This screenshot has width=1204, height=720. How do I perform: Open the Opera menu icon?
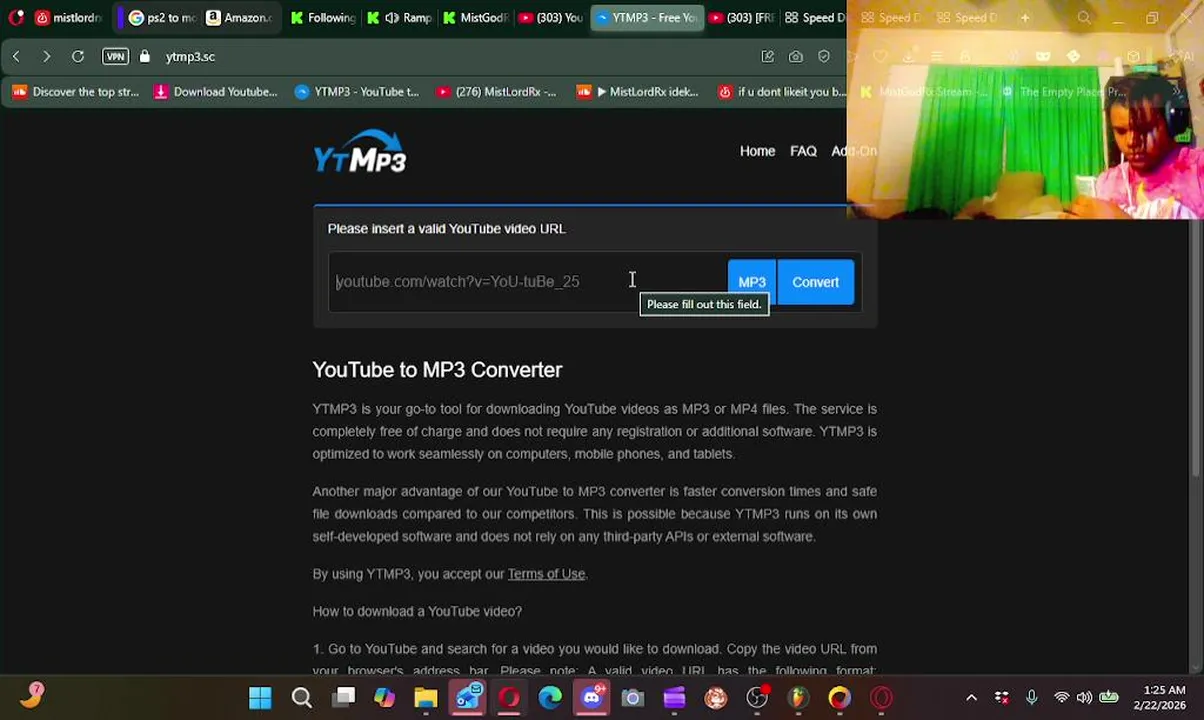(x=15, y=17)
